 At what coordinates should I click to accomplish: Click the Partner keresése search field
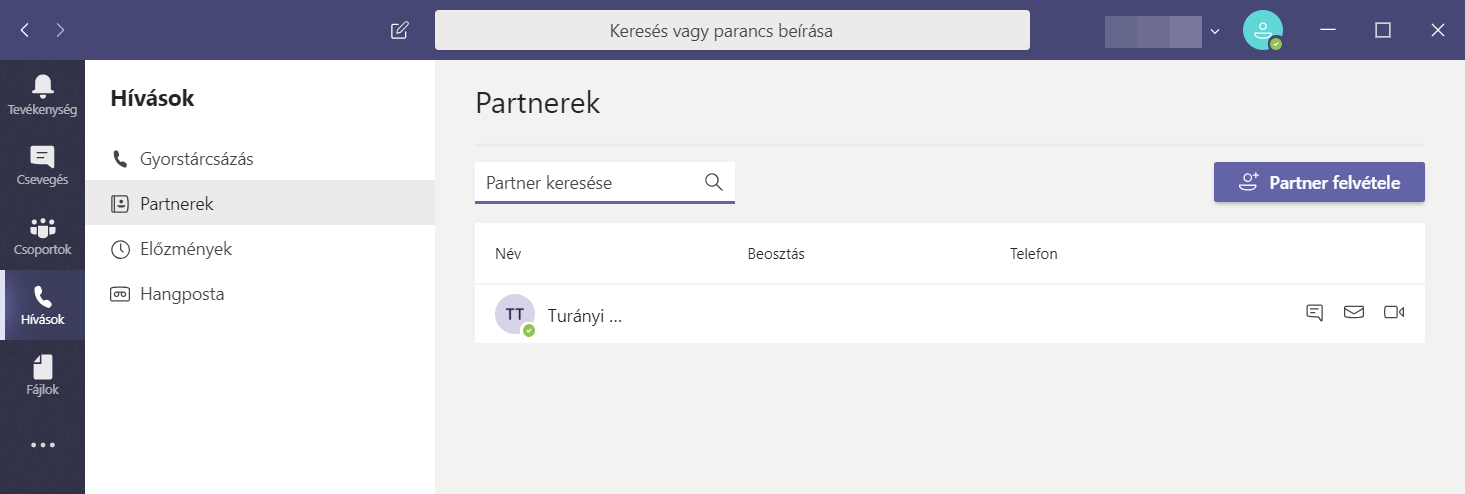coord(590,183)
